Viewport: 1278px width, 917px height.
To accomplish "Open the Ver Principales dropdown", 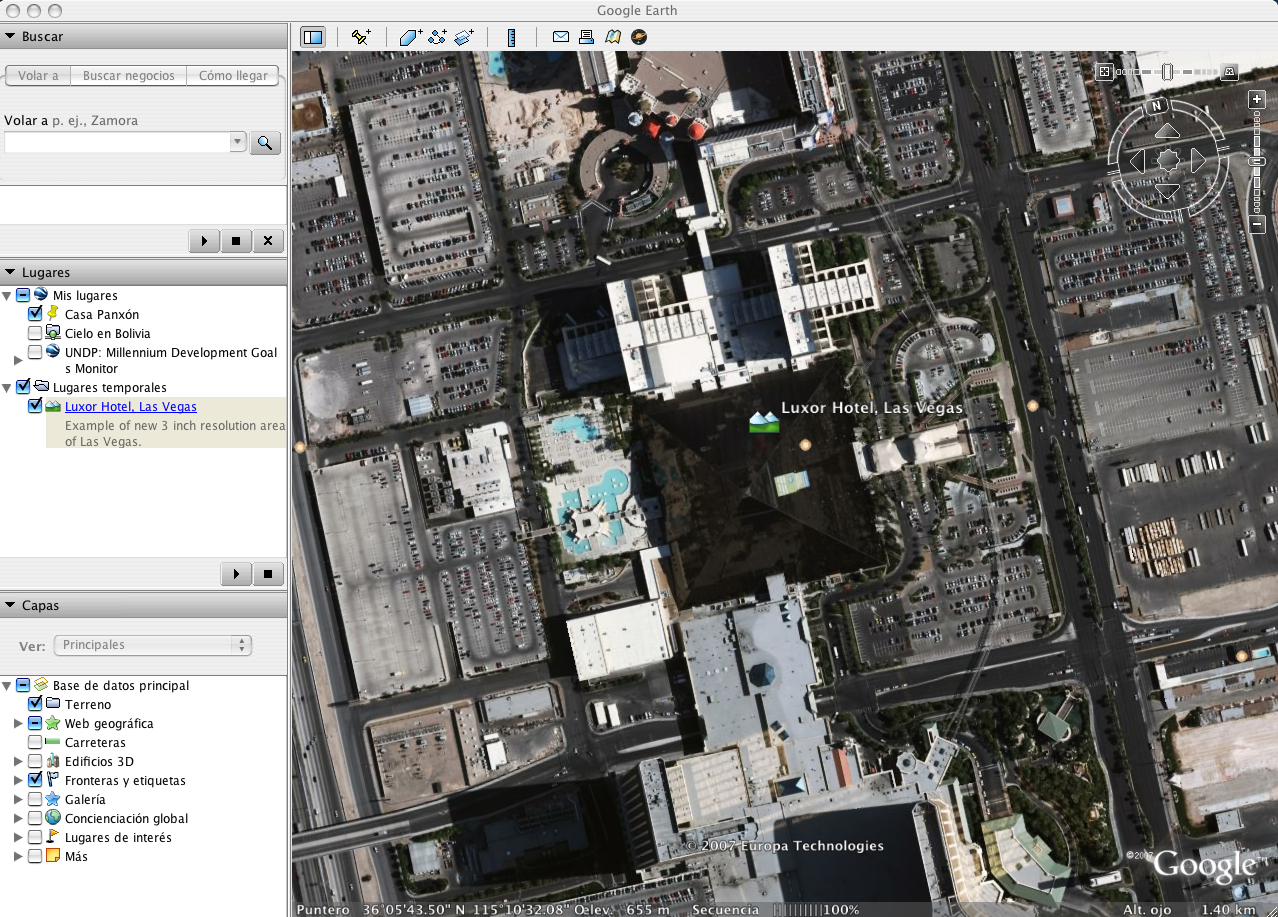I will (x=153, y=645).
